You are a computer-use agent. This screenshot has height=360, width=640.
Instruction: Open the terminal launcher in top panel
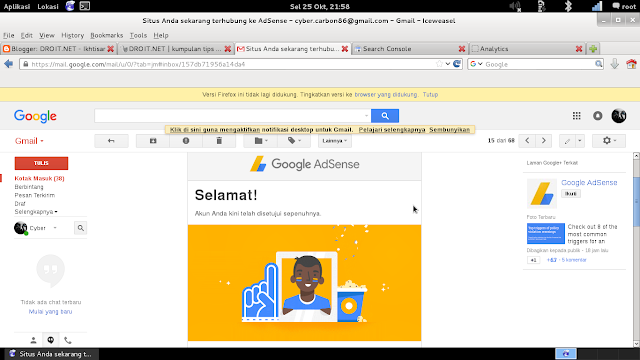(84, 6)
